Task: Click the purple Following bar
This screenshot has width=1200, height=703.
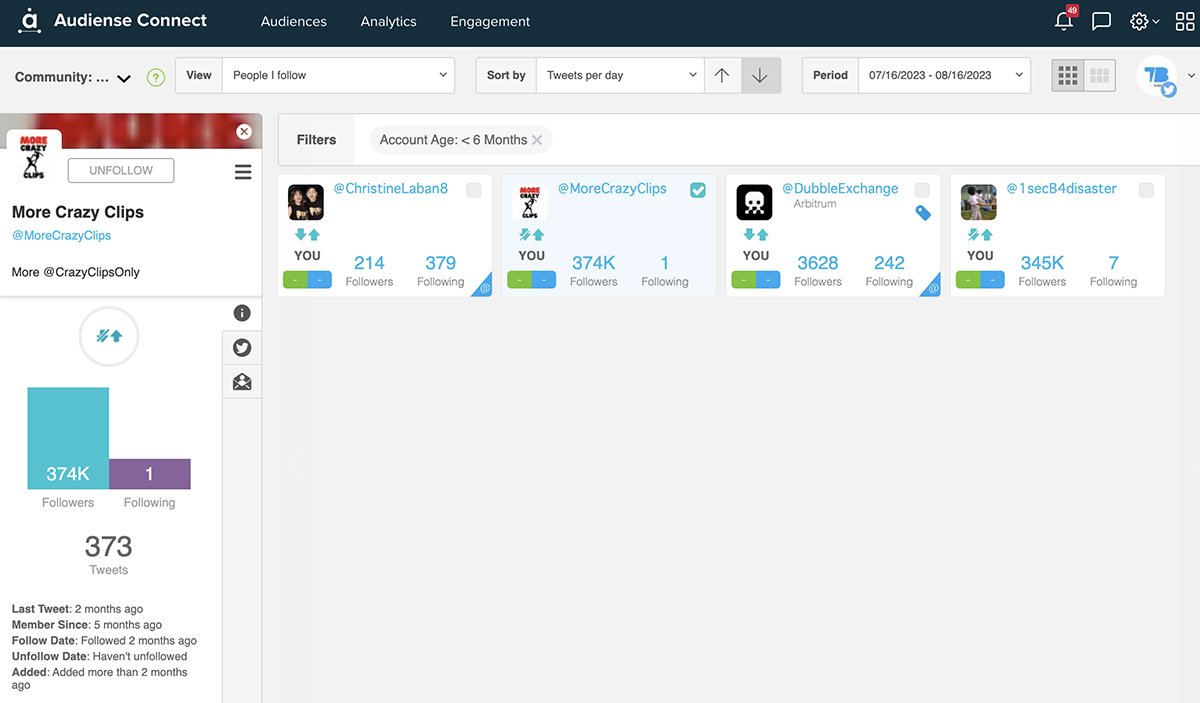Action: click(149, 474)
